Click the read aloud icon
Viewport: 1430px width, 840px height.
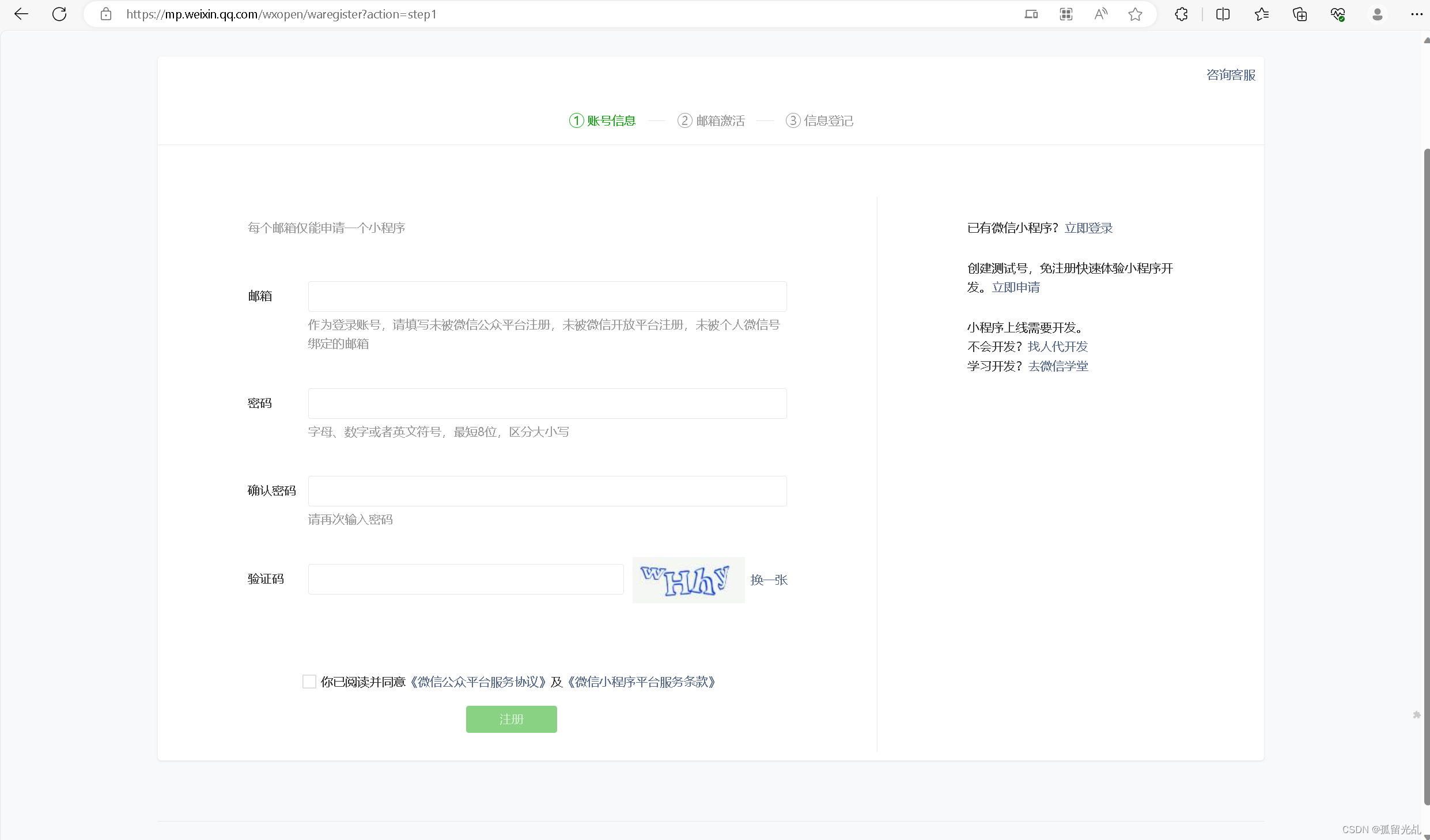1100,14
